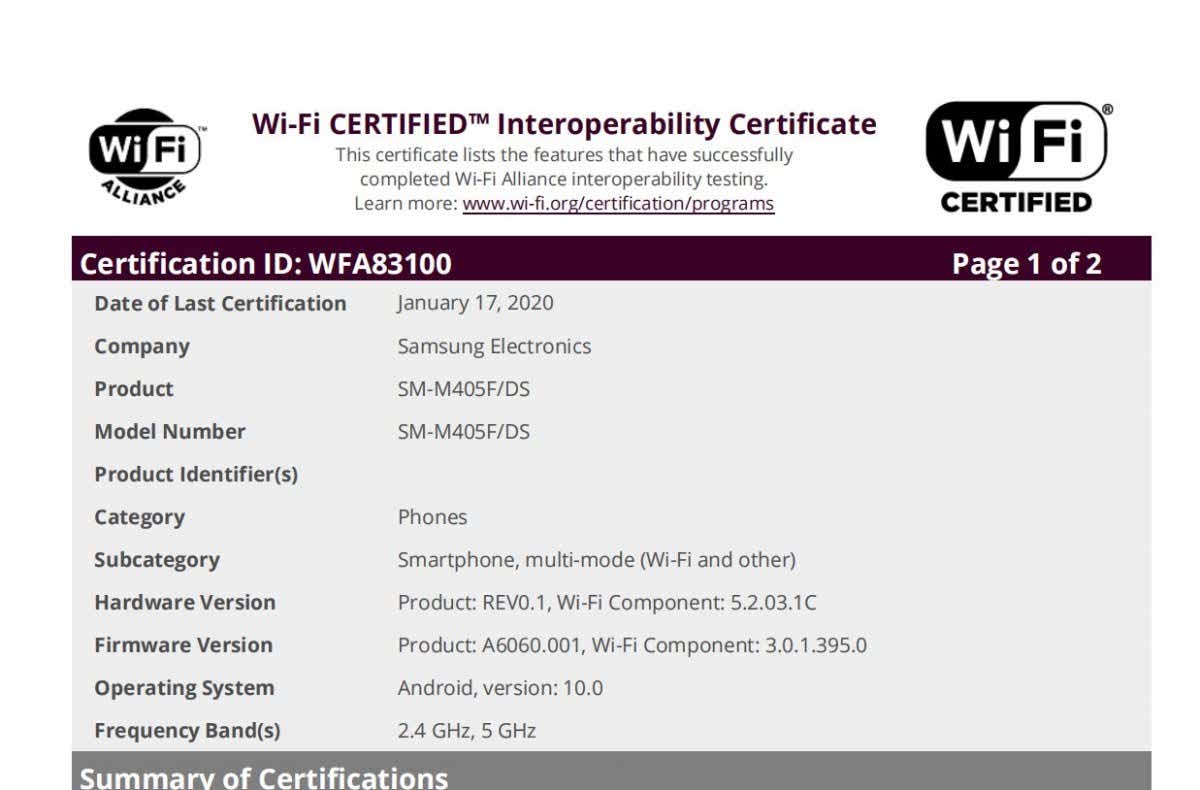This screenshot has width=1200, height=790.
Task: Select the Certification ID WFA83100 header
Action: [265, 264]
